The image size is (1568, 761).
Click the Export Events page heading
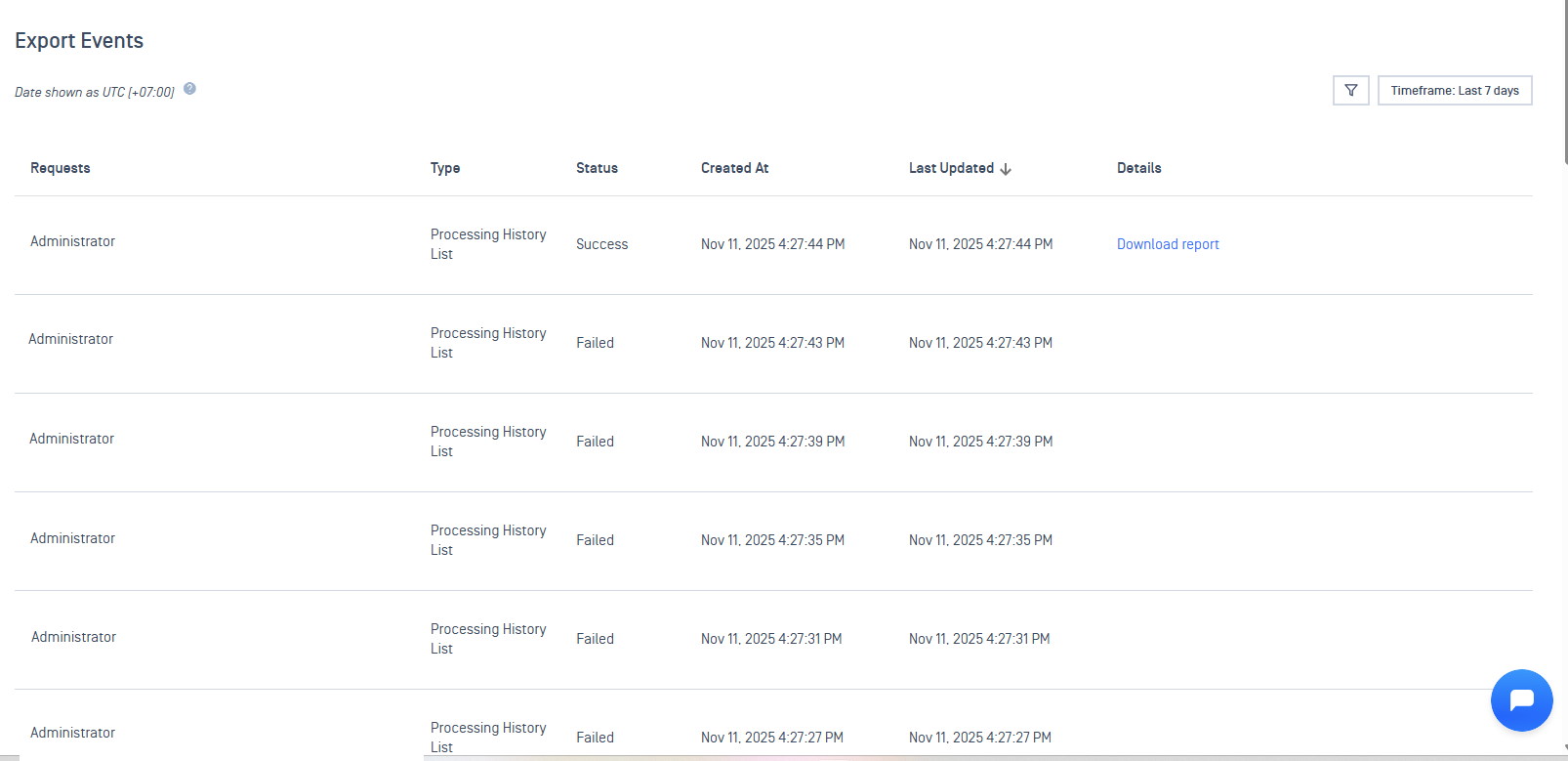pos(79,41)
